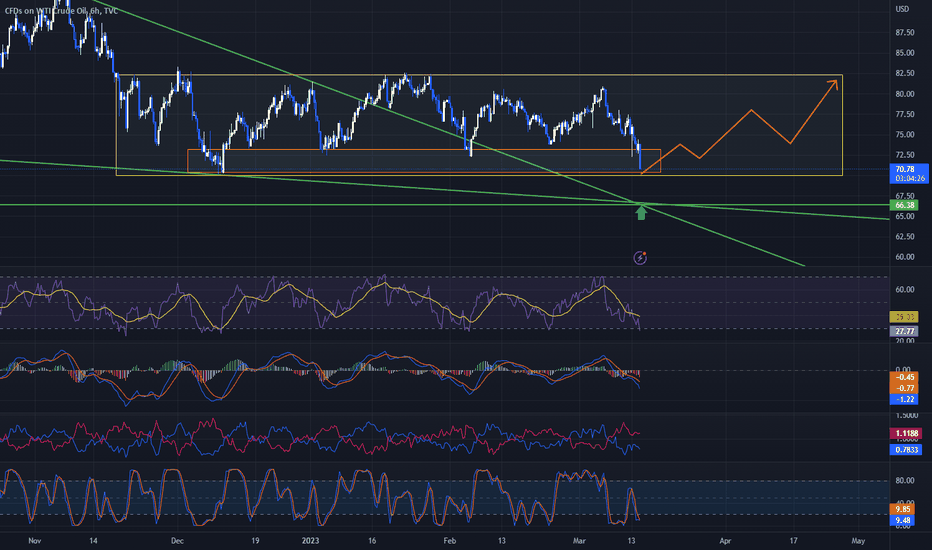Click the 80.00 level label in the stochastic pane
Viewport: 932px width, 550px height.
pos(905,480)
